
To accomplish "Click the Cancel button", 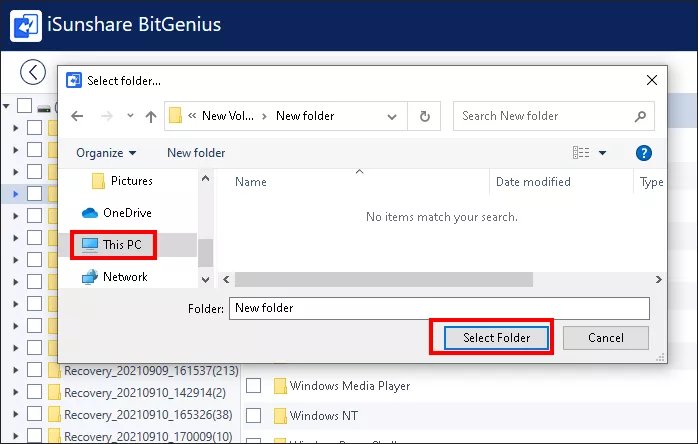I will pos(605,338).
